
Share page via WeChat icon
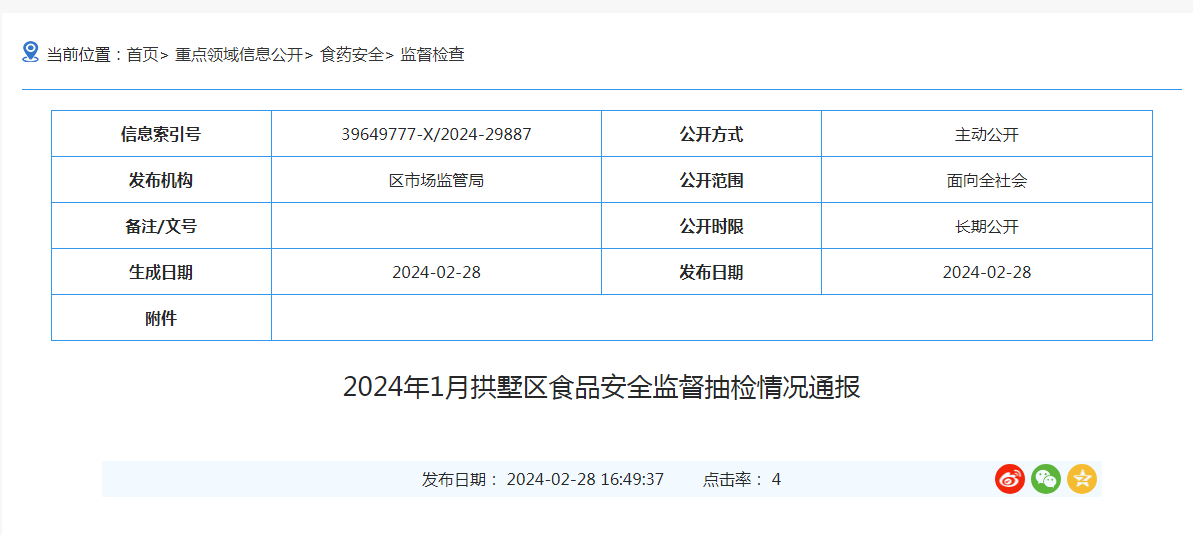(x=1046, y=479)
